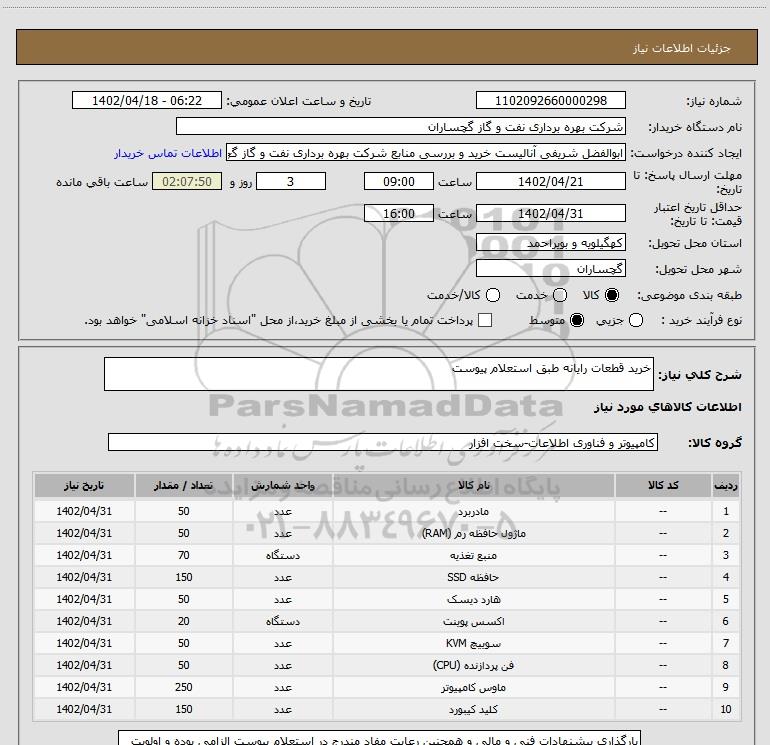The width and height of the screenshot is (770, 745).
Task: Click the general description box خرید قطعات رایانه
Action: click(379, 374)
